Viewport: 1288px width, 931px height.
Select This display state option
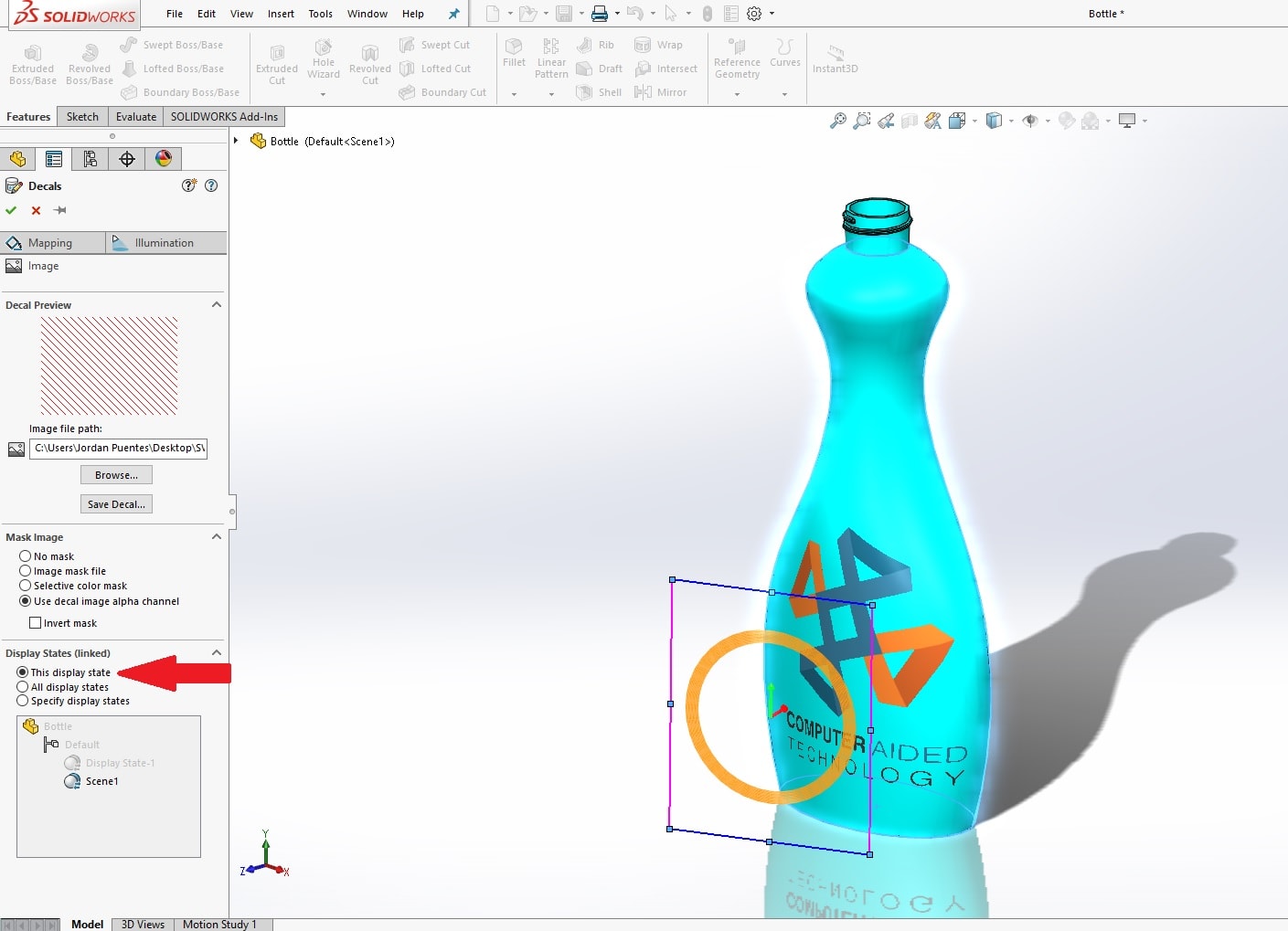pyautogui.click(x=23, y=672)
